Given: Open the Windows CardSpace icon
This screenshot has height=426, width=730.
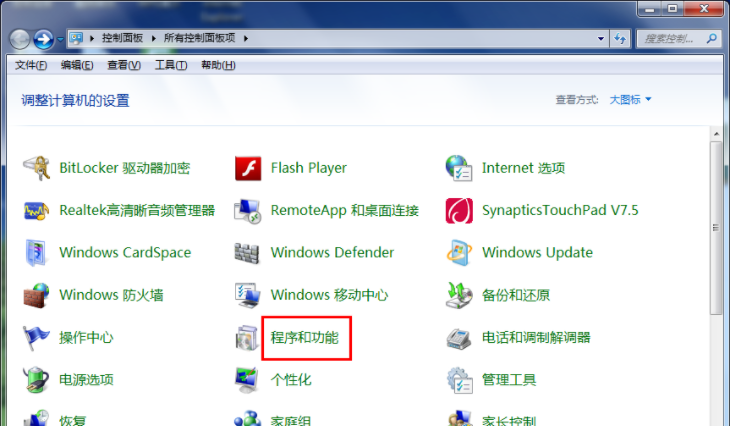Looking at the screenshot, I should tap(36, 253).
